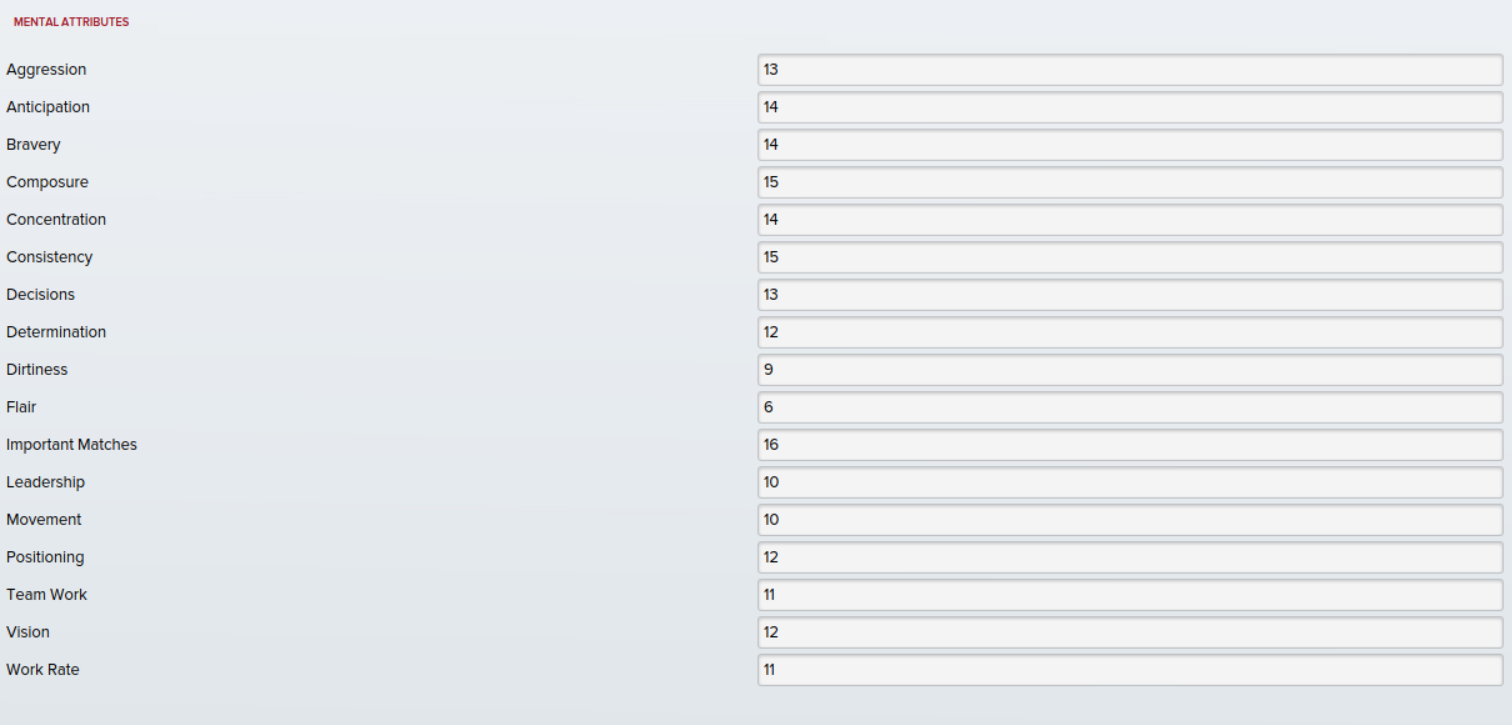
Task: Select the Dirtiness value field
Action: pyautogui.click(x=1130, y=370)
